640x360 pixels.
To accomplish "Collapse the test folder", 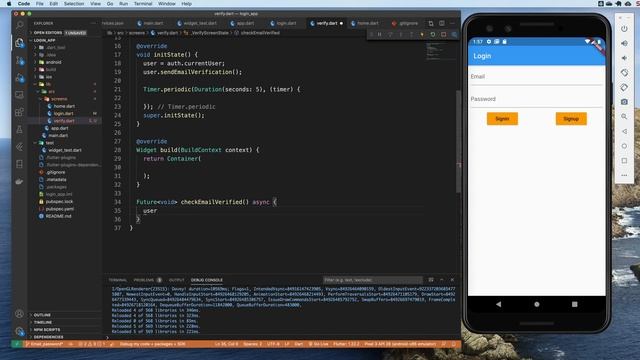I will click(x=49, y=143).
